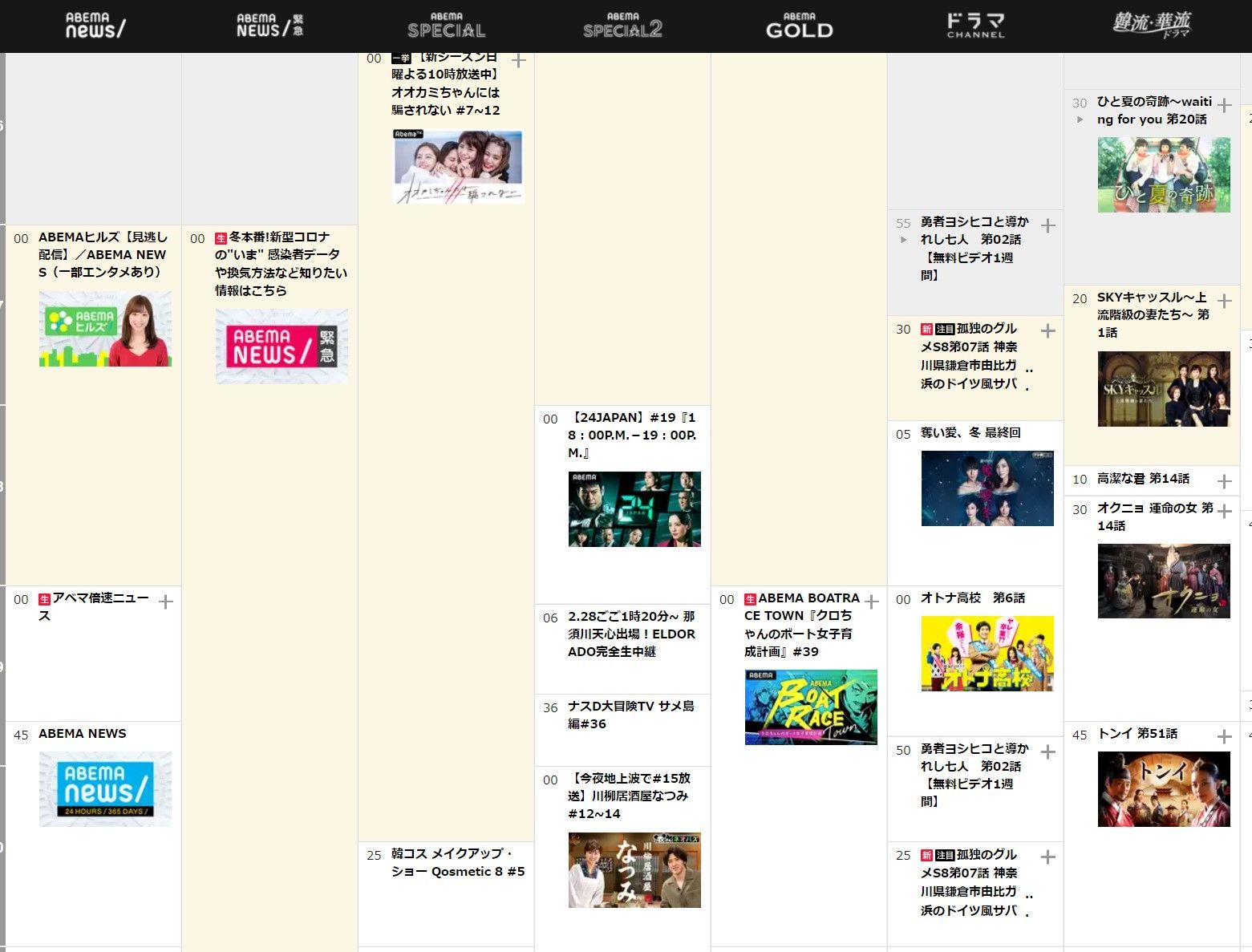Add 勇者ヨシヒコ 55-minute slot with plus icon
The width and height of the screenshot is (1252, 952).
[1047, 225]
